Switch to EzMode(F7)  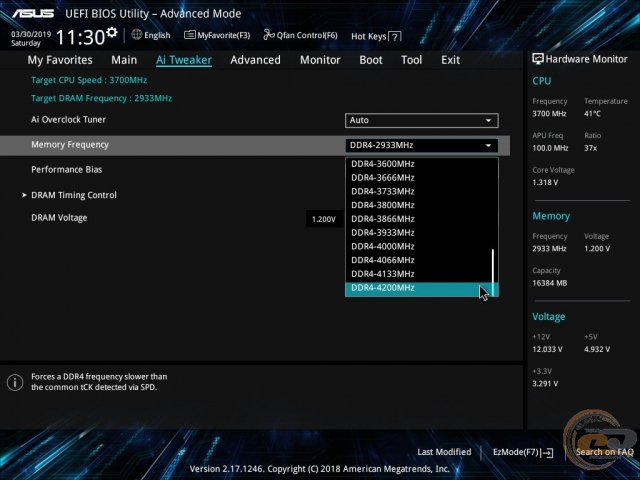pos(523,452)
